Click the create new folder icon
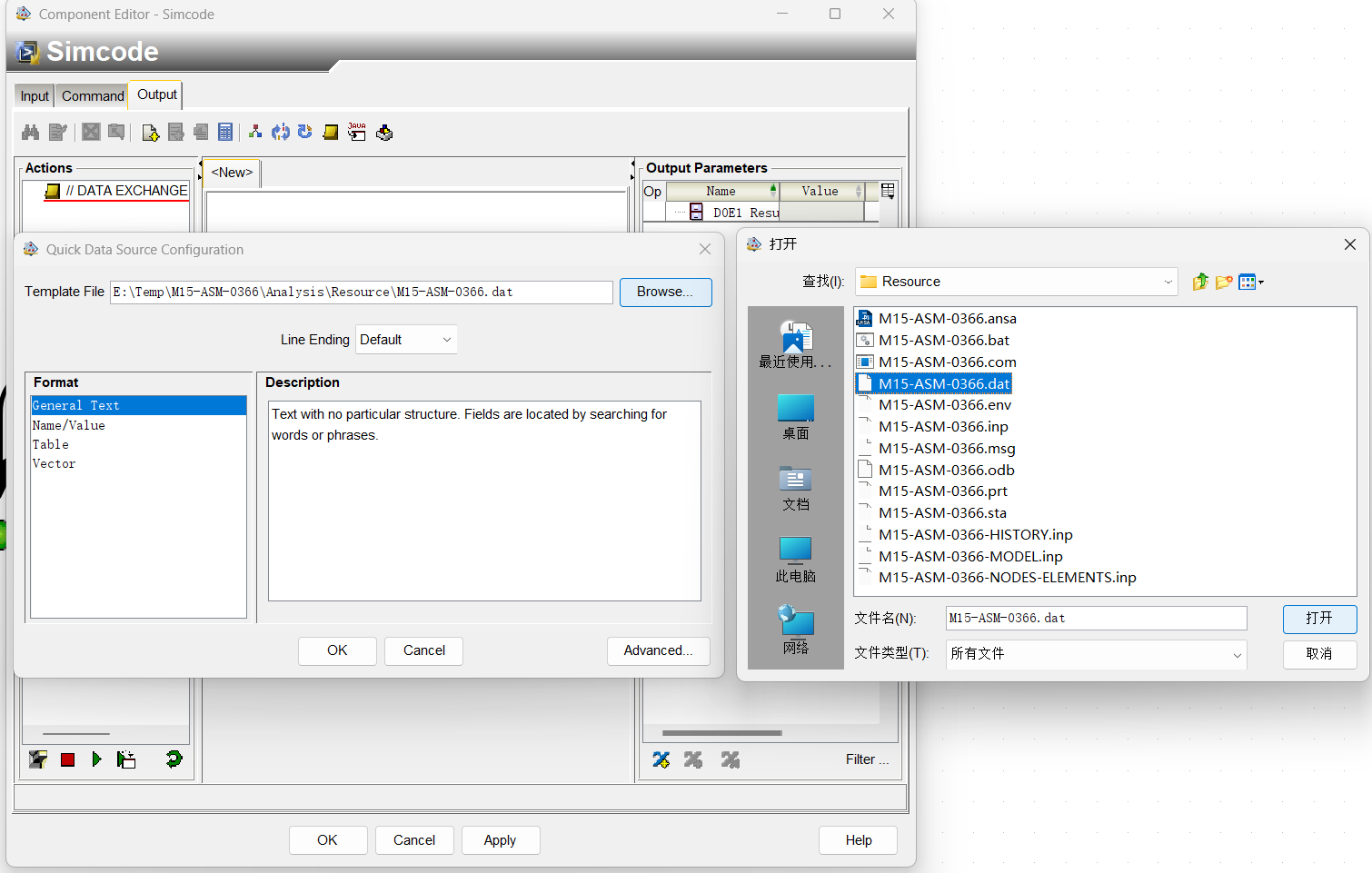This screenshot has height=873, width=1372. (1224, 282)
